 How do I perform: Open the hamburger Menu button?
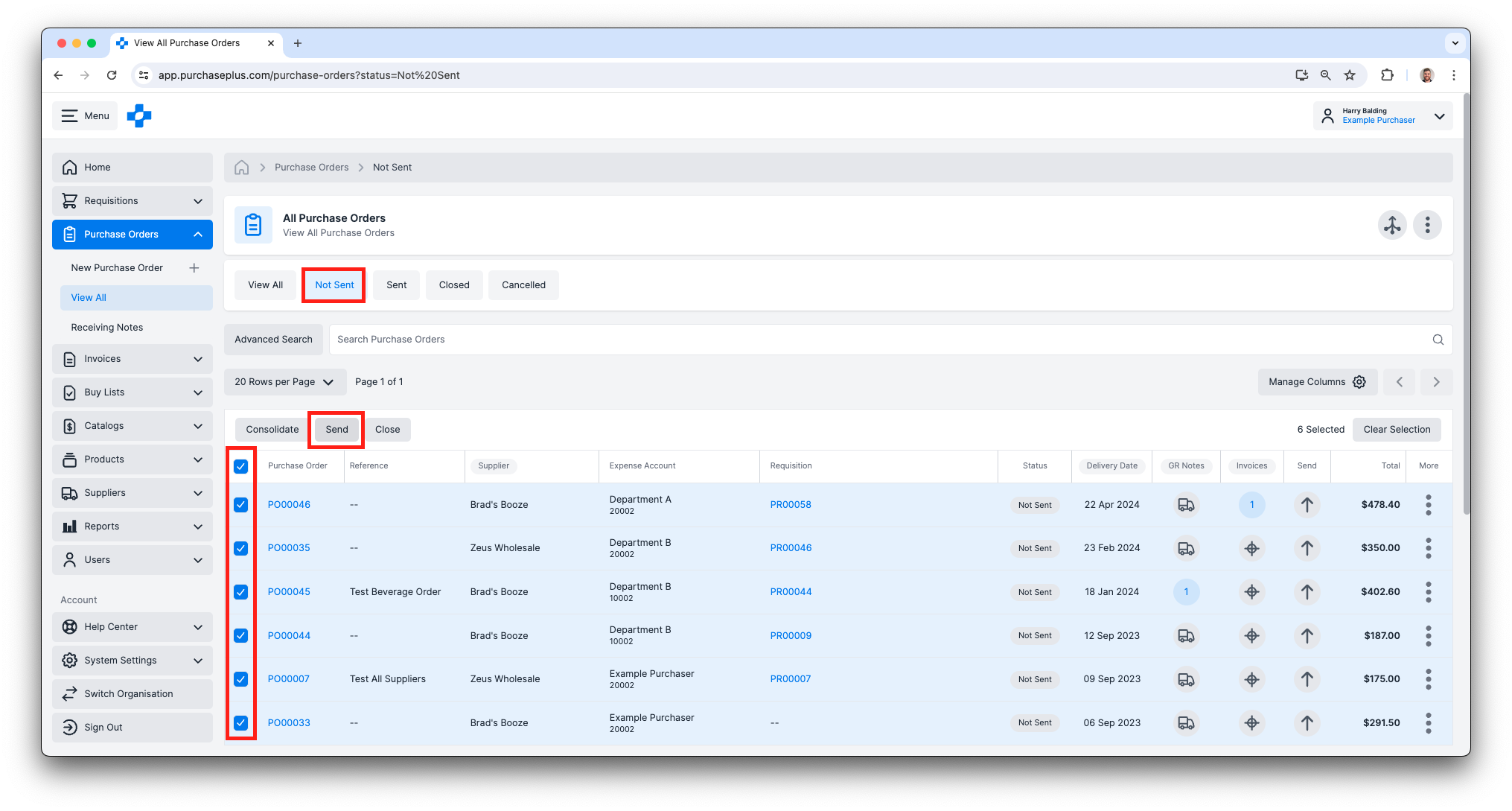(85, 115)
